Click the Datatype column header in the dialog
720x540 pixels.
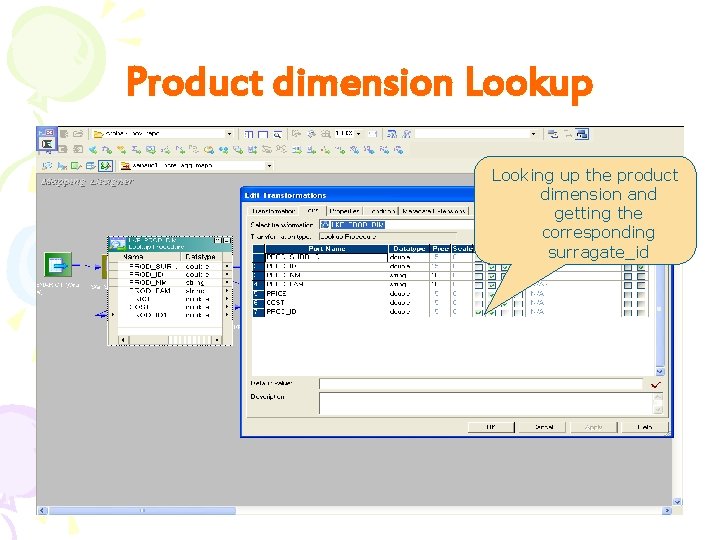coord(409,248)
